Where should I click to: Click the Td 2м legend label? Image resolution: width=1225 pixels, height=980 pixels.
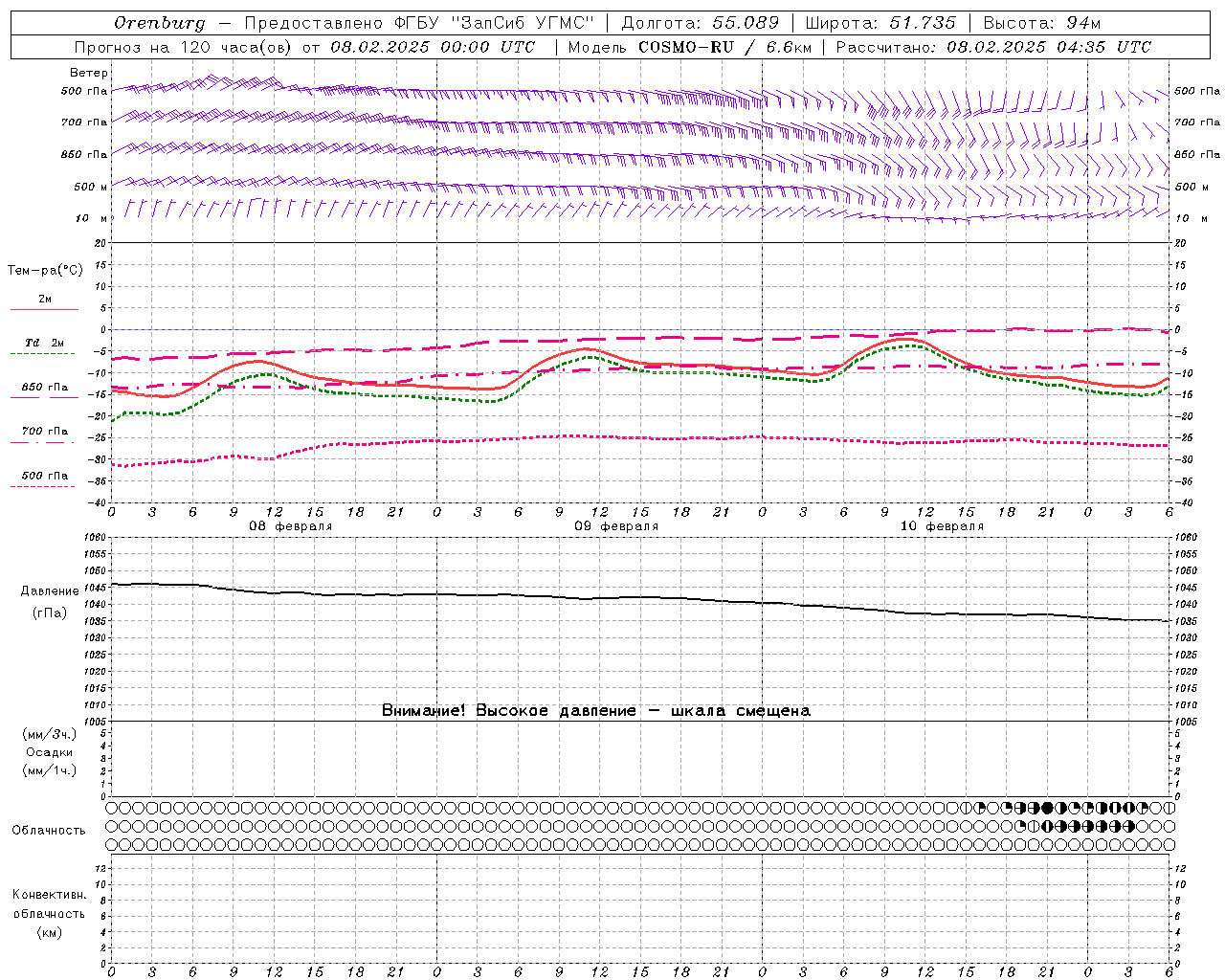point(45,343)
